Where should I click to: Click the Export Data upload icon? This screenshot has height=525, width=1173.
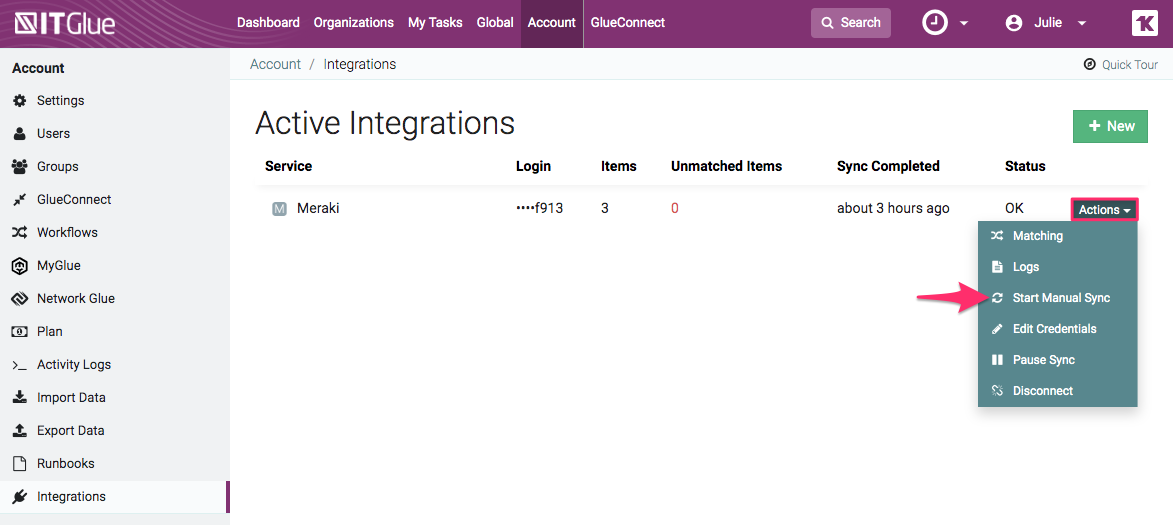tap(20, 430)
